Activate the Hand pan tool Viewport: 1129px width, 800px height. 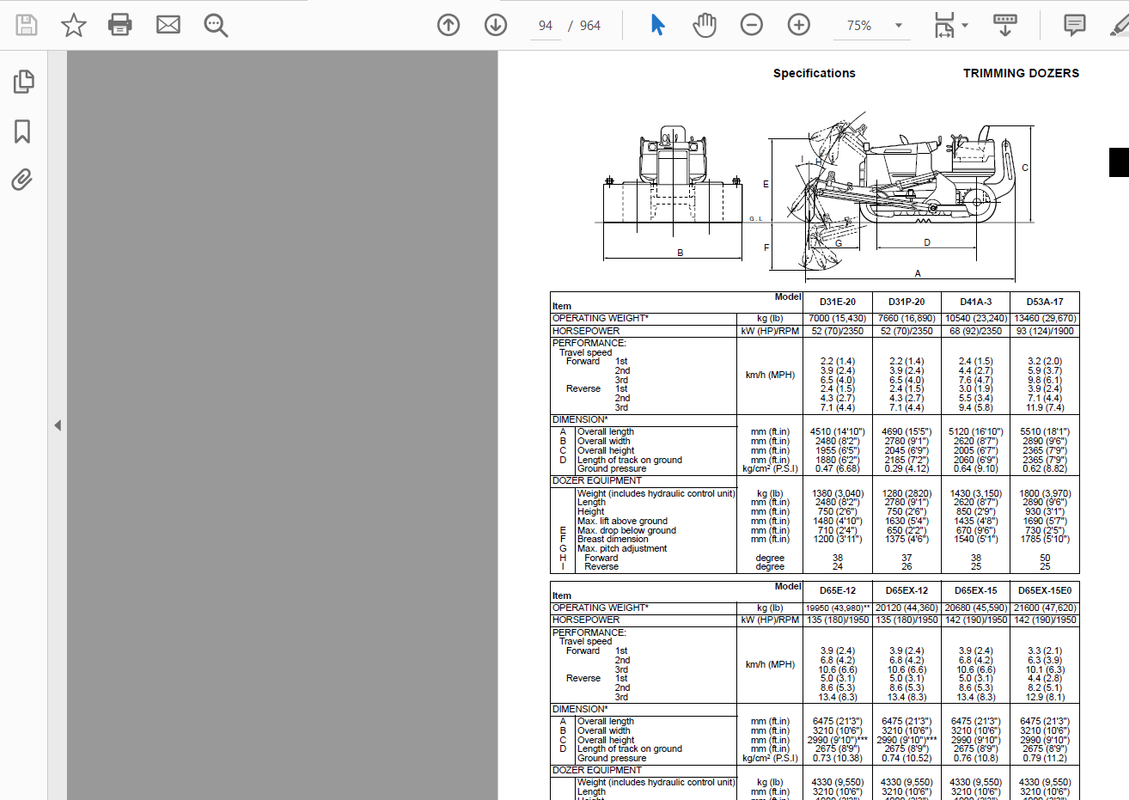pyautogui.click(x=704, y=25)
